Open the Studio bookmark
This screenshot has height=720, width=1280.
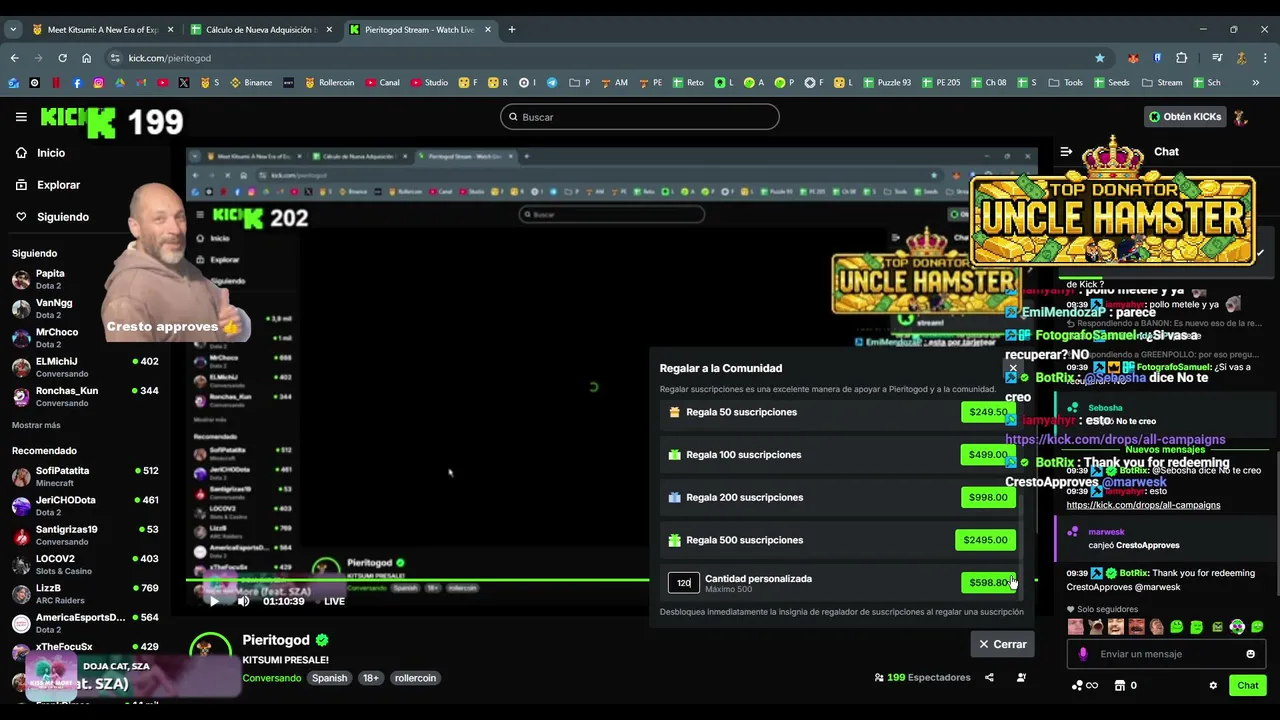[x=429, y=83]
